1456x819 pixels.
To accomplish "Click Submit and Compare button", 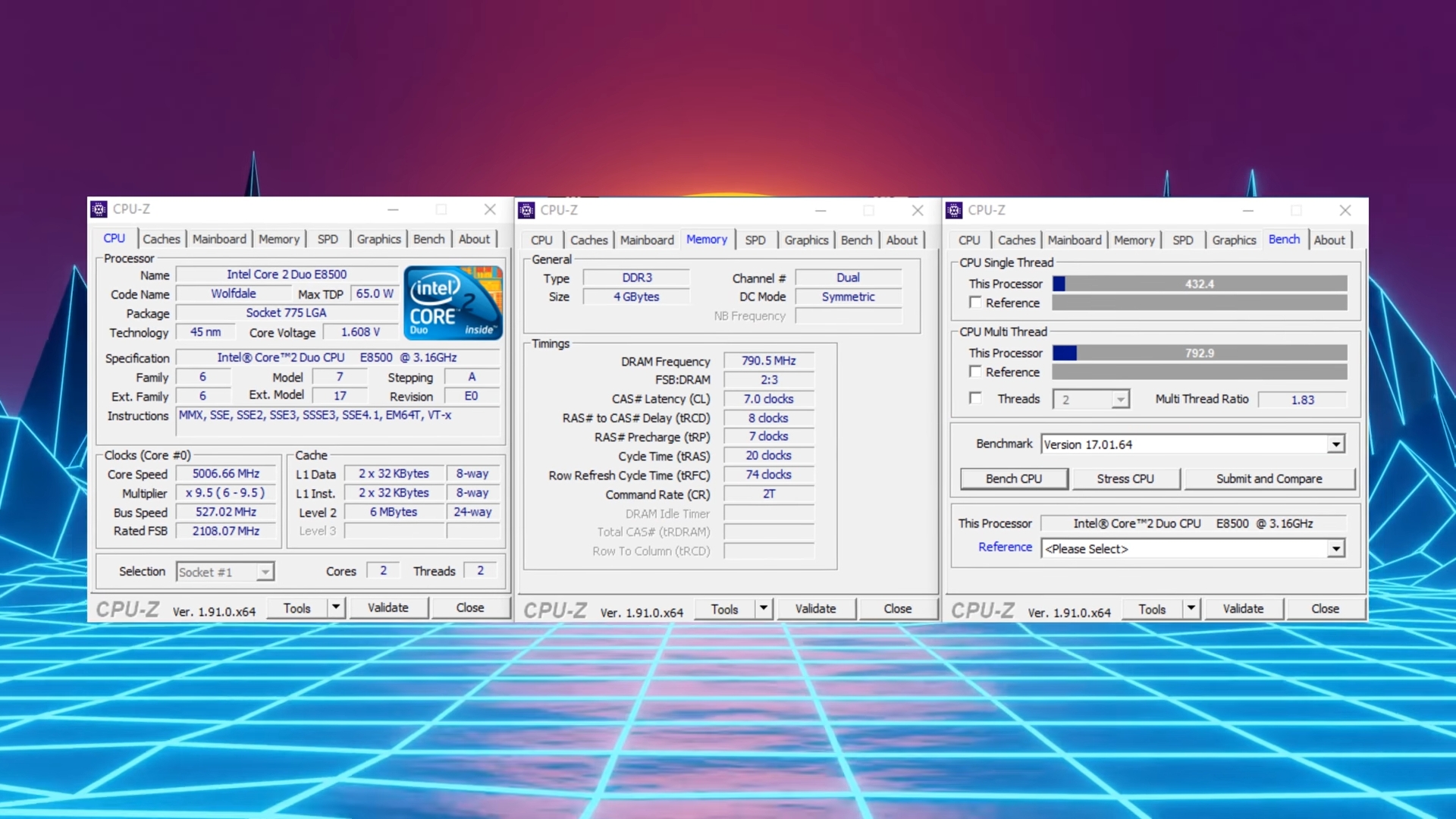I will (1269, 479).
